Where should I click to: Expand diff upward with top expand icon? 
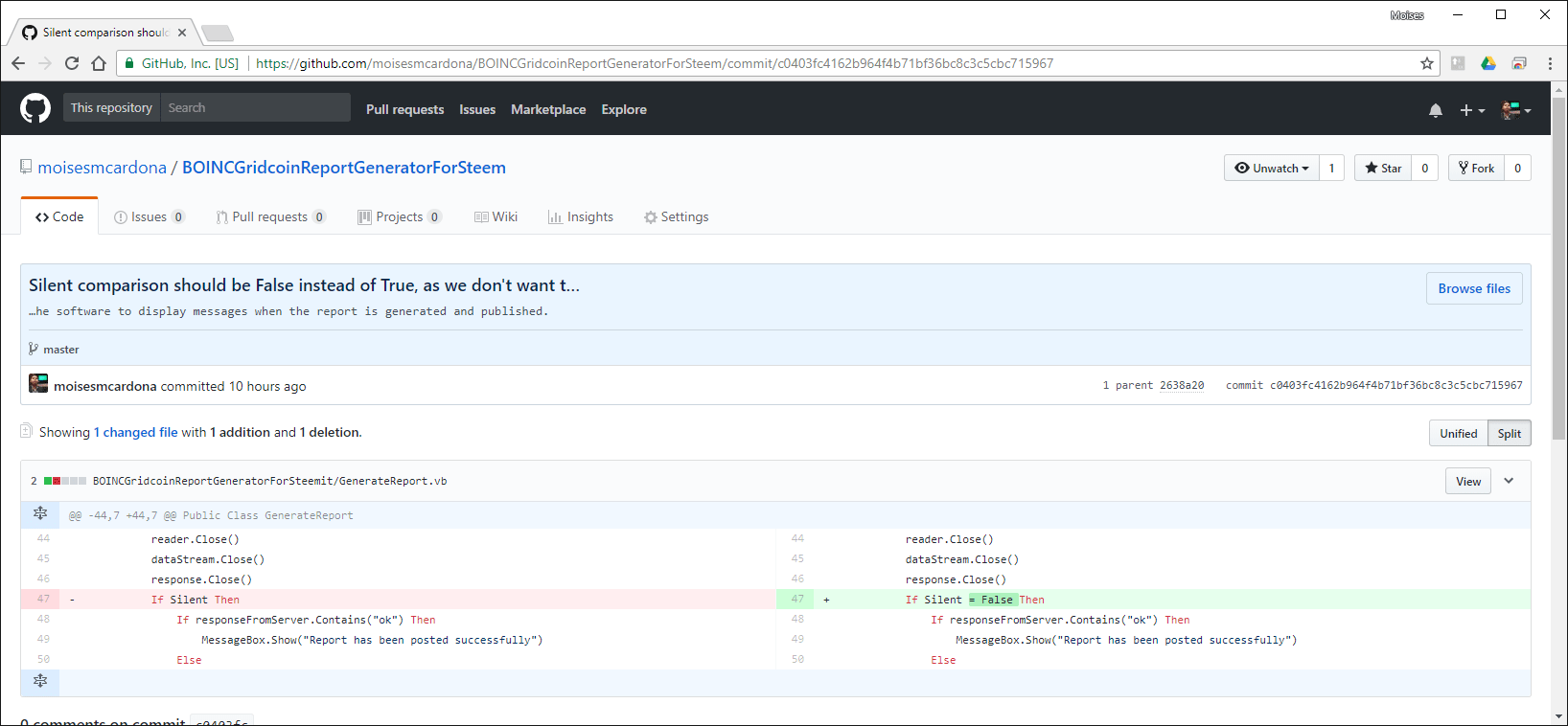point(40,514)
